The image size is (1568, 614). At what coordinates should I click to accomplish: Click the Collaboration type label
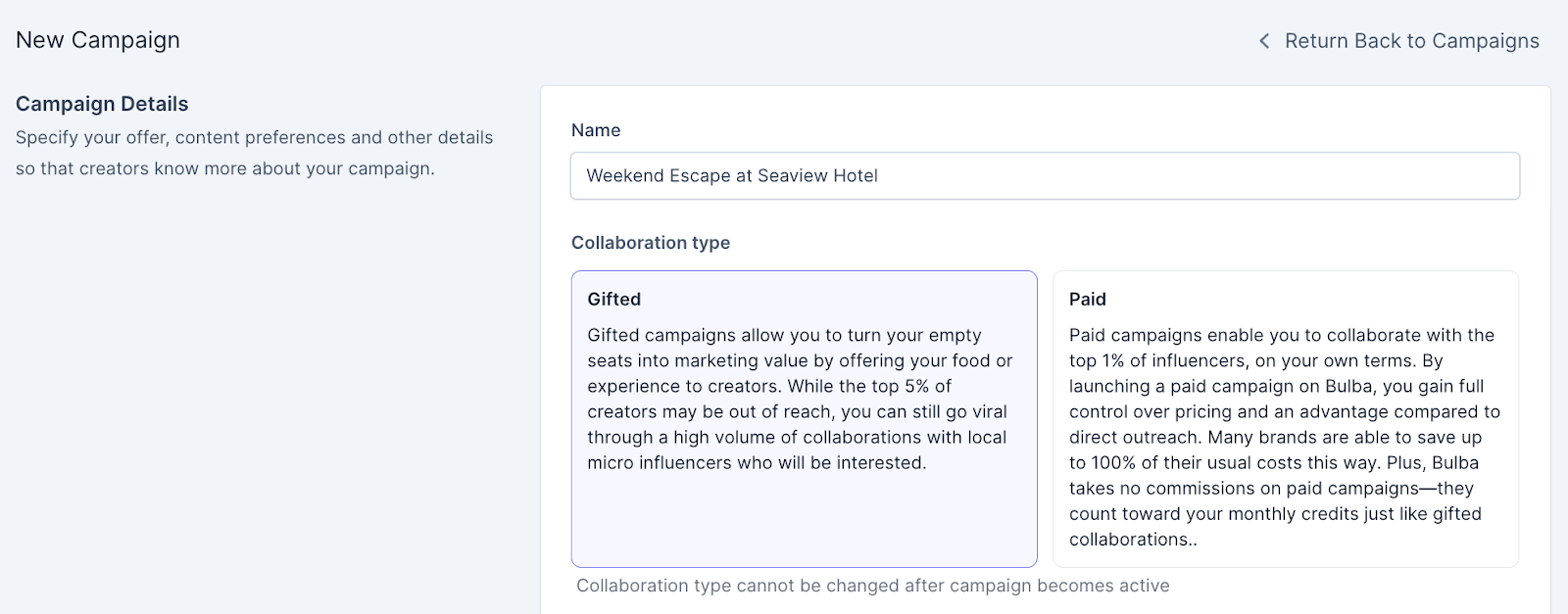[651, 243]
